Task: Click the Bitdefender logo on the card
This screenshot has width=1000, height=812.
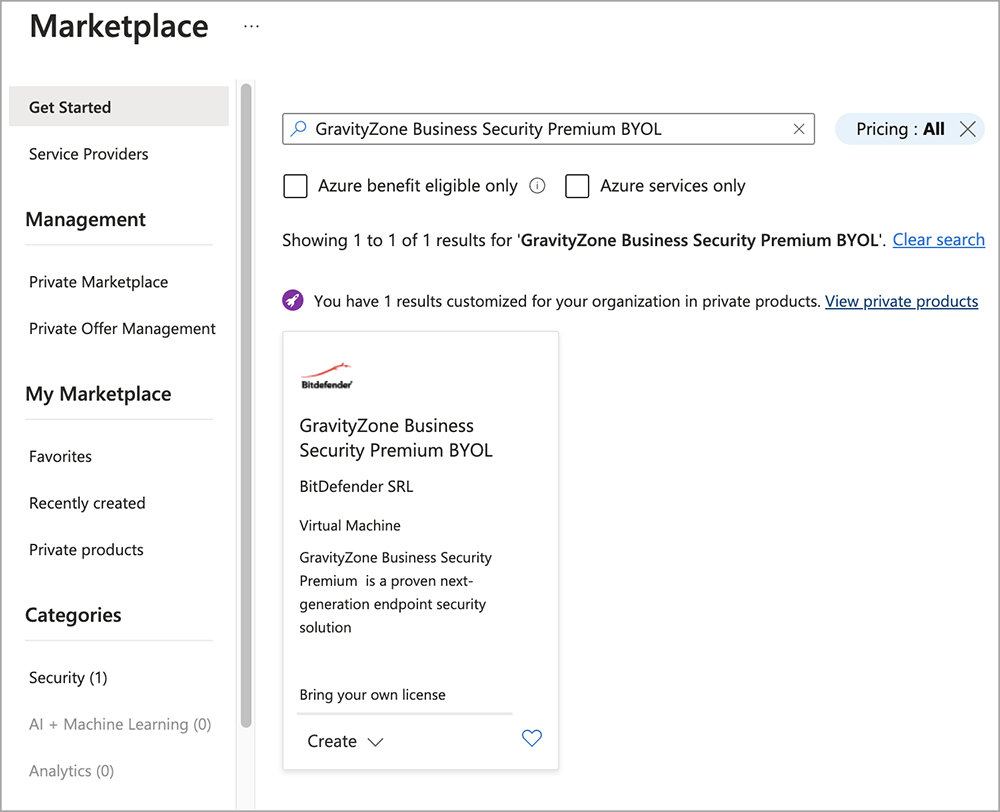Action: click(326, 377)
